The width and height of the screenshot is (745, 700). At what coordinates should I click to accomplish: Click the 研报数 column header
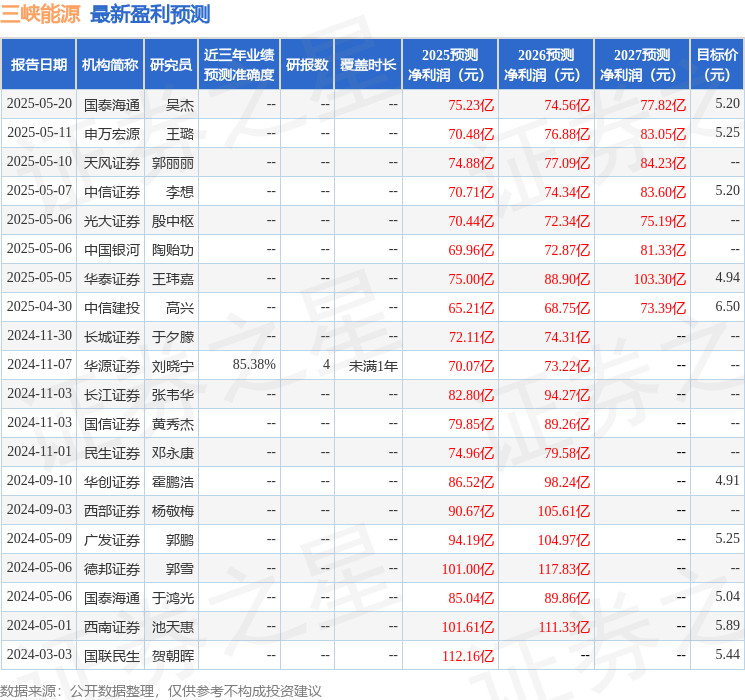click(x=307, y=64)
